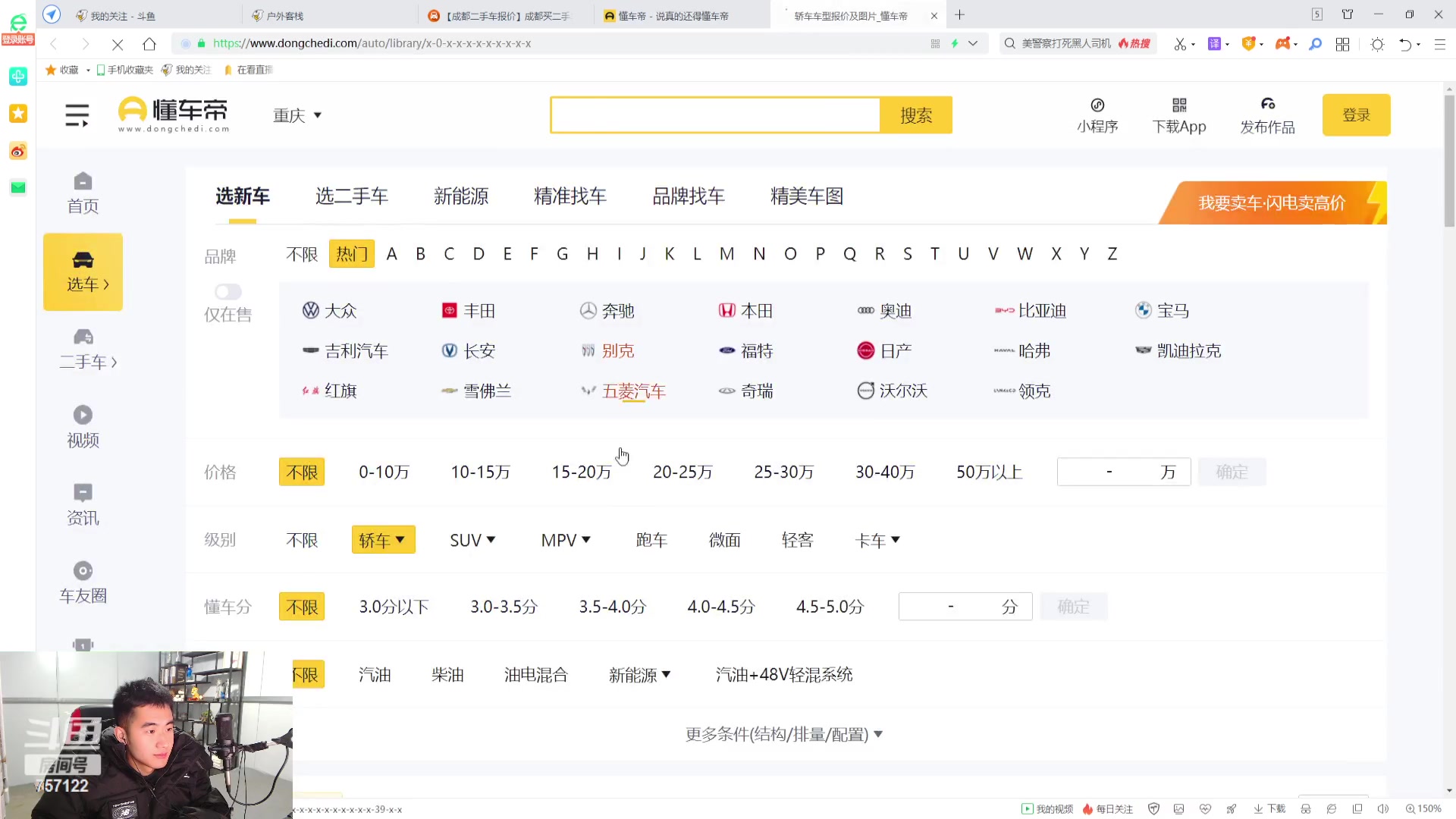Viewport: 1456px width, 819px height.
Task: Filter brands by letter B
Action: coord(420,253)
